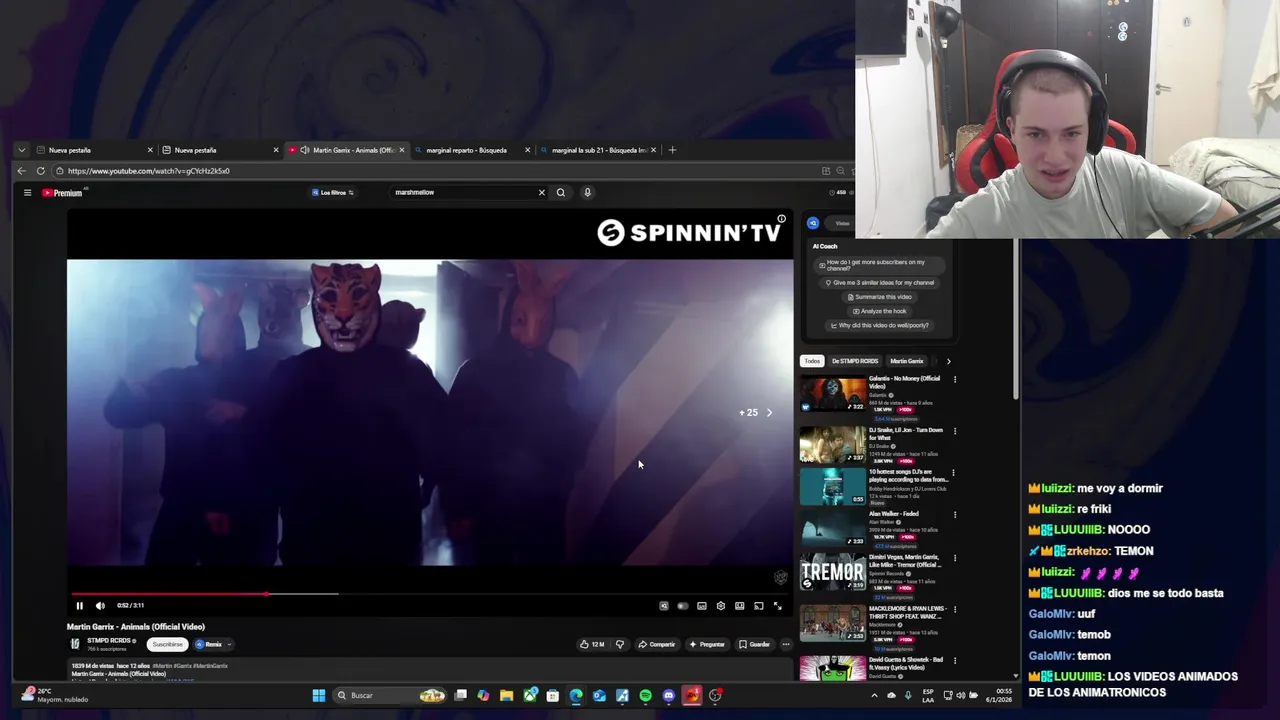Click the info icon on the video
The image size is (1280, 720).
(x=782, y=219)
